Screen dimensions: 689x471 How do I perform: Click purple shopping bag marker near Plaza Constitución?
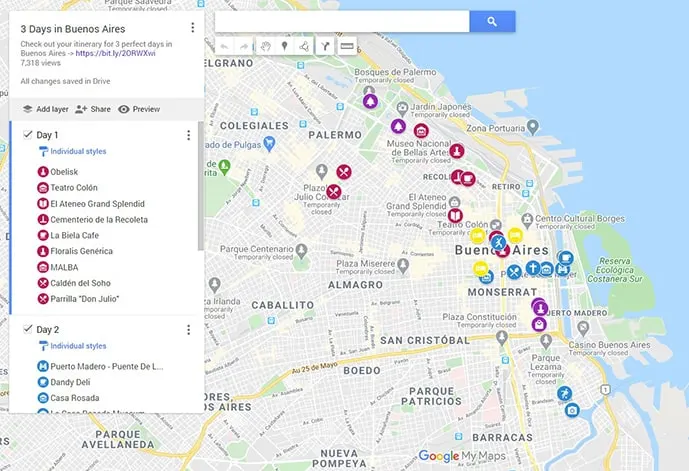[539, 324]
